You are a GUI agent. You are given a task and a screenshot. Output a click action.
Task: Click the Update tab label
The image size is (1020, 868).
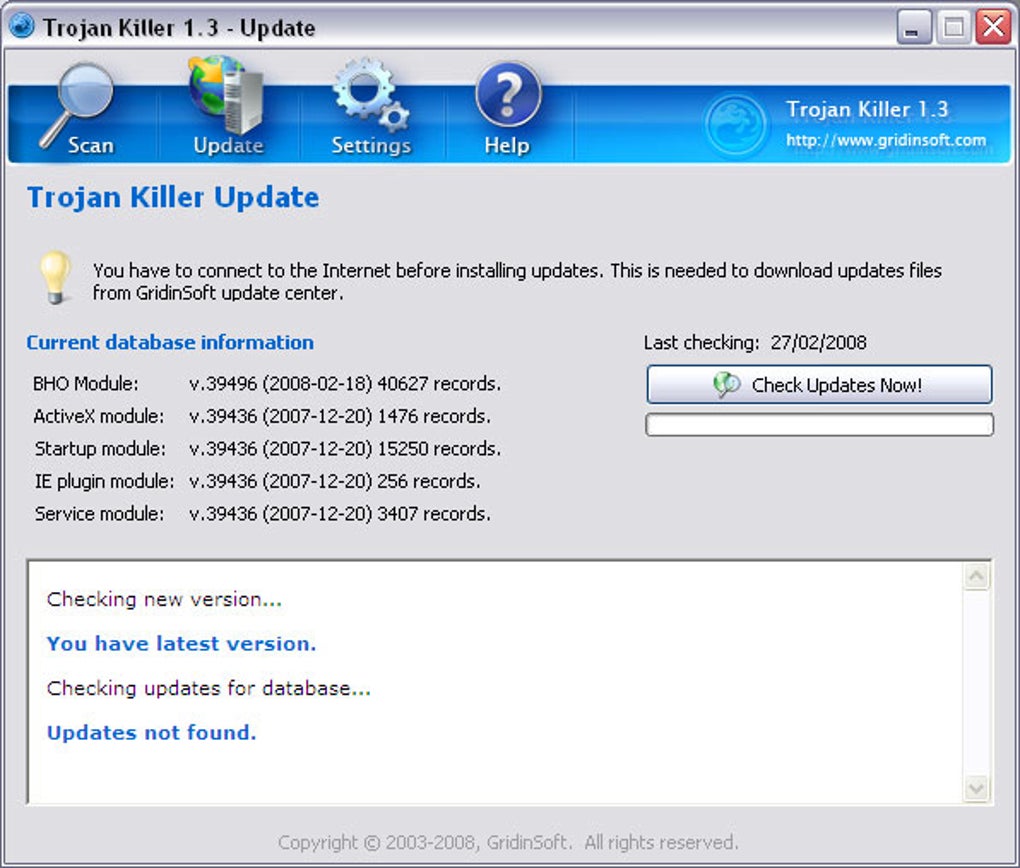[x=228, y=145]
